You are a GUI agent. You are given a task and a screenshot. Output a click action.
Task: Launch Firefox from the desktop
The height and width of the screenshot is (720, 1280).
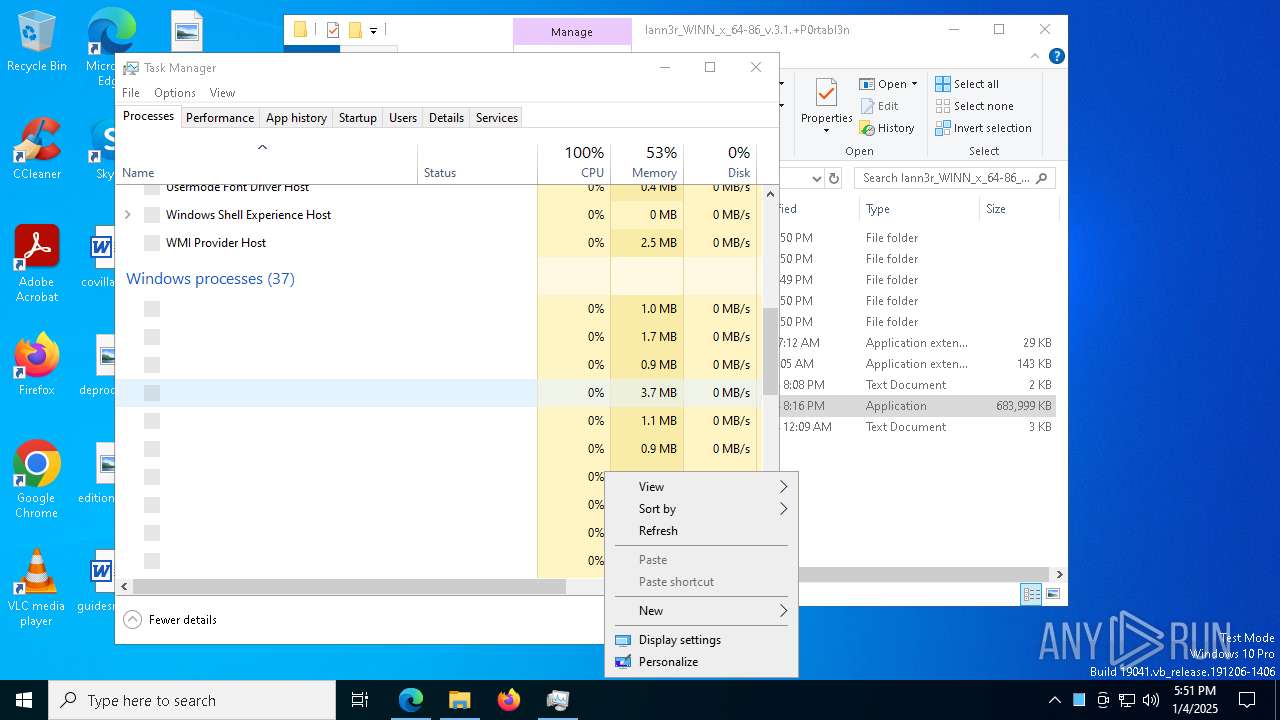click(x=37, y=365)
